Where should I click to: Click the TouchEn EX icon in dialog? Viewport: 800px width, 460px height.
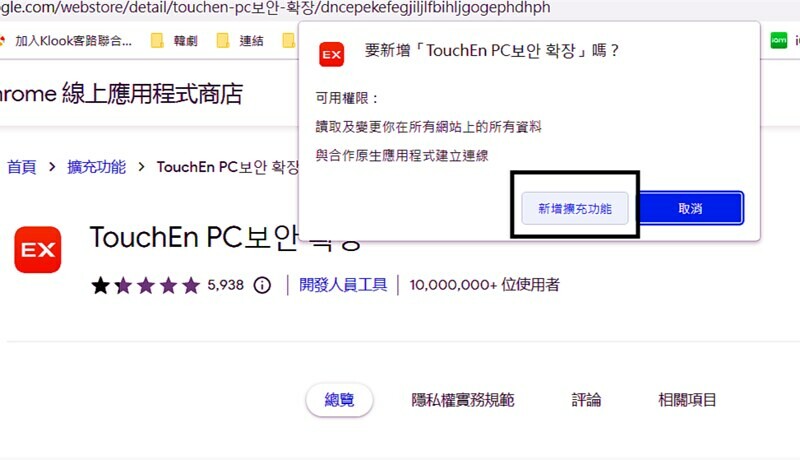click(x=332, y=53)
